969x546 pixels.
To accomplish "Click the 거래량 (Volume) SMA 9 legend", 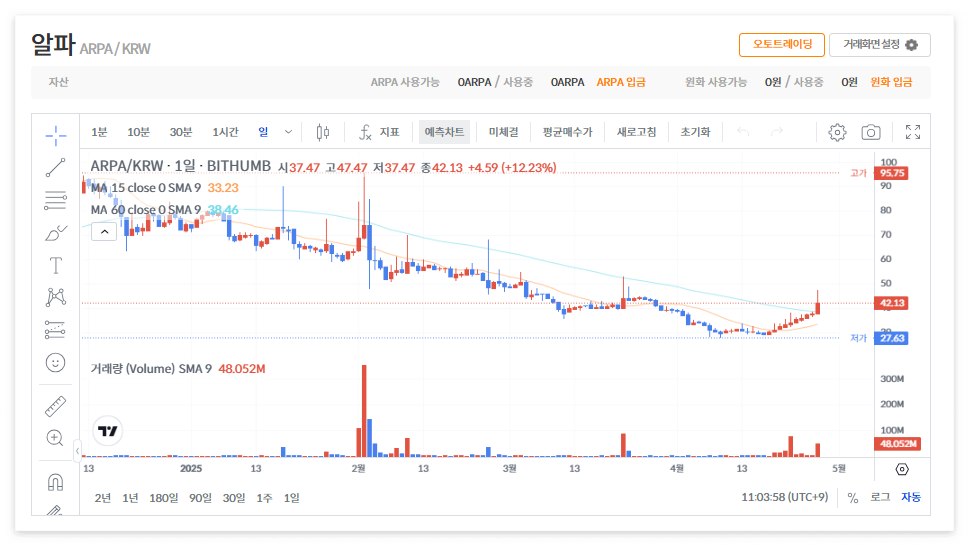I will click(x=151, y=369).
